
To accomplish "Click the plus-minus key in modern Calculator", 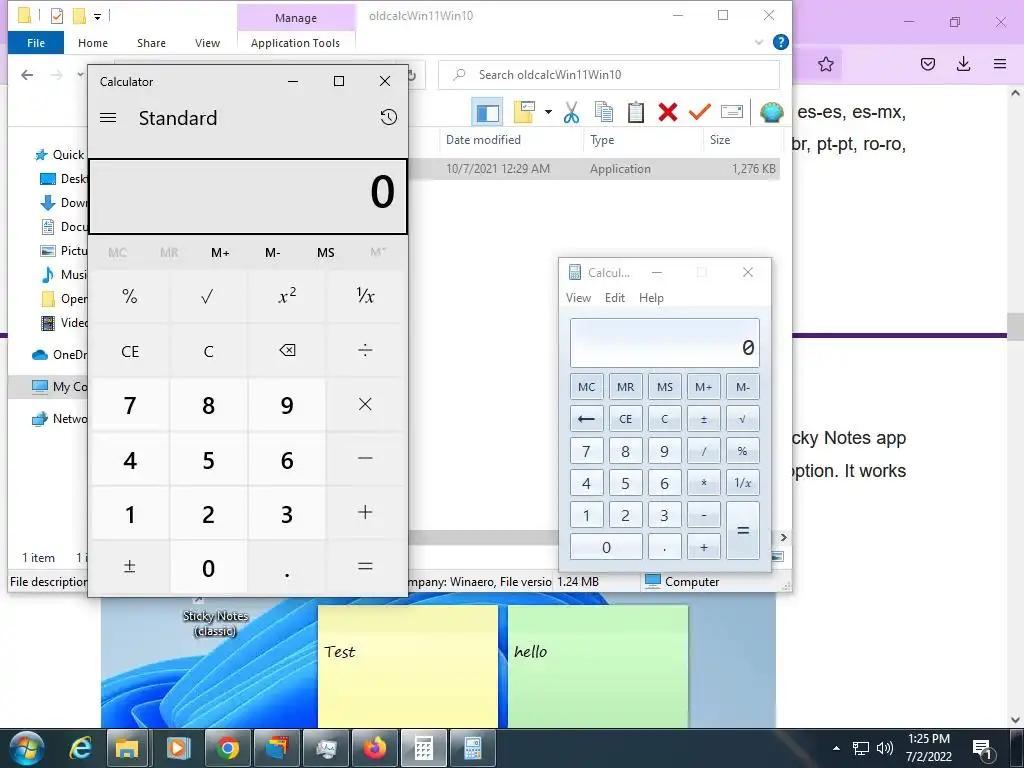I will click(130, 567).
